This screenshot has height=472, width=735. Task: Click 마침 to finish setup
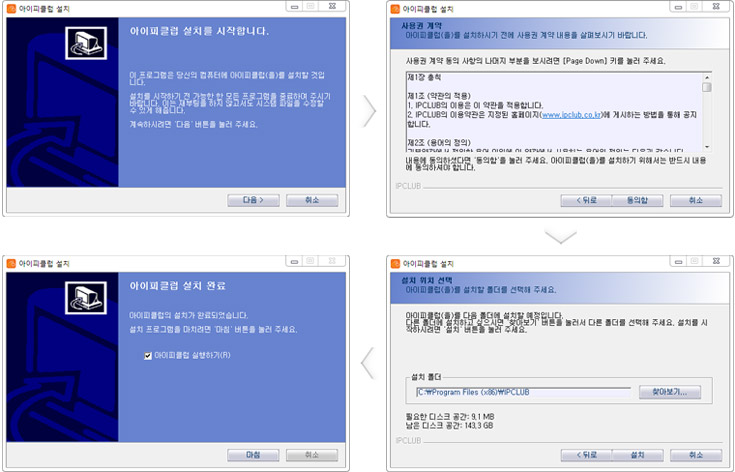tap(253, 455)
